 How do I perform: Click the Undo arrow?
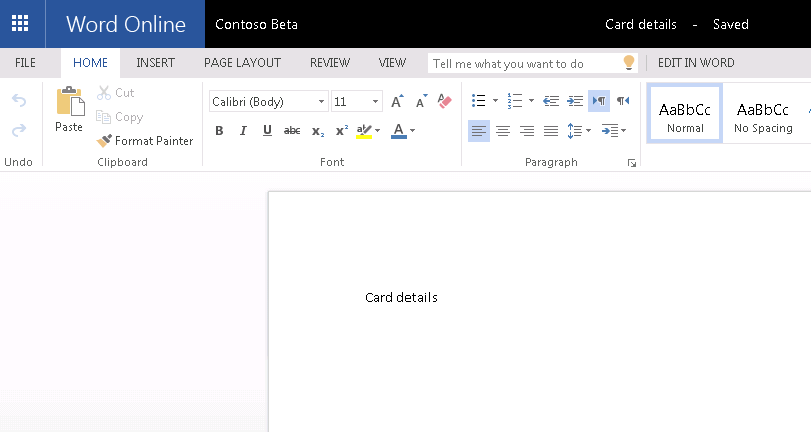coord(19,100)
